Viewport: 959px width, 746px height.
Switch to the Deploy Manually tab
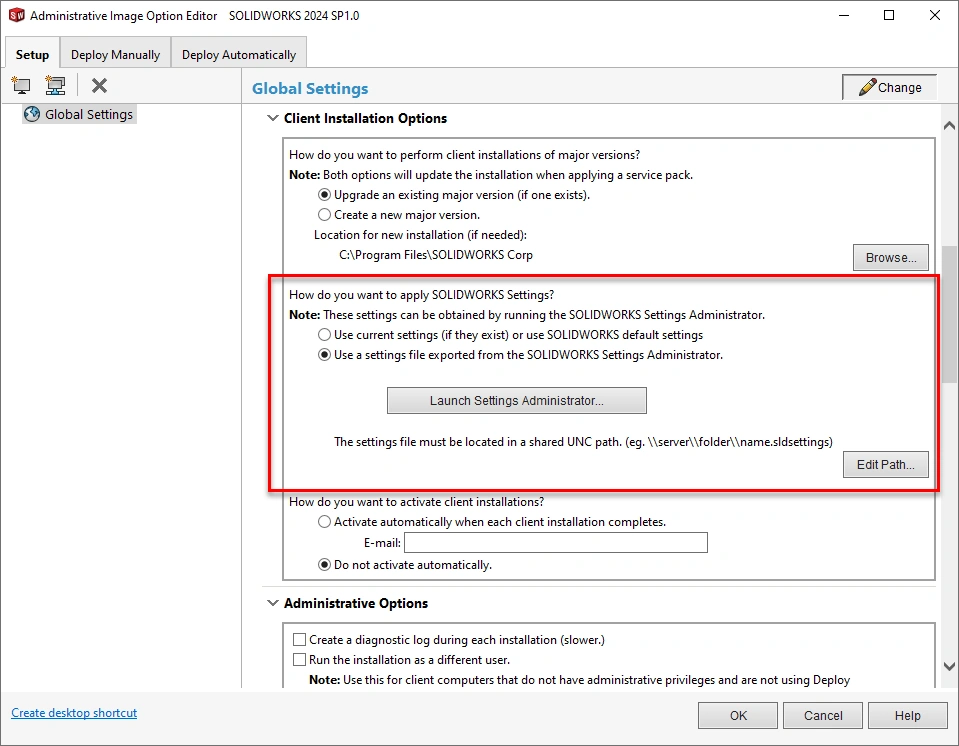(115, 55)
